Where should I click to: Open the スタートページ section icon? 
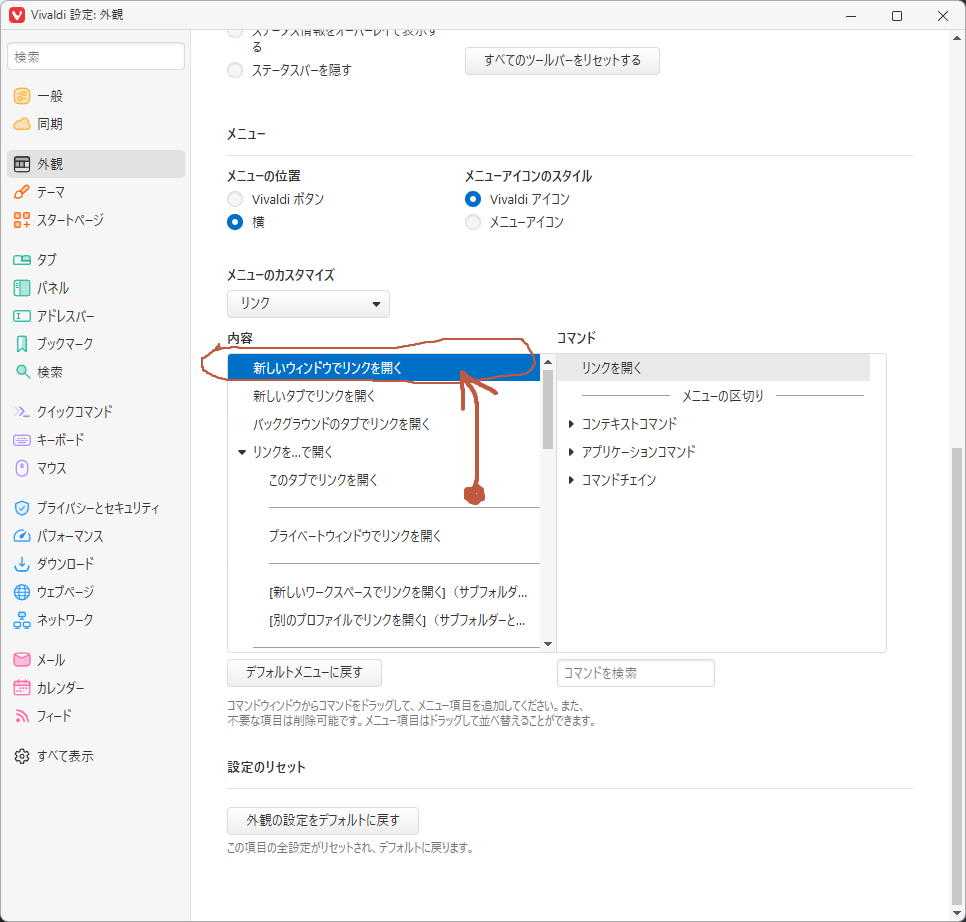pos(22,220)
